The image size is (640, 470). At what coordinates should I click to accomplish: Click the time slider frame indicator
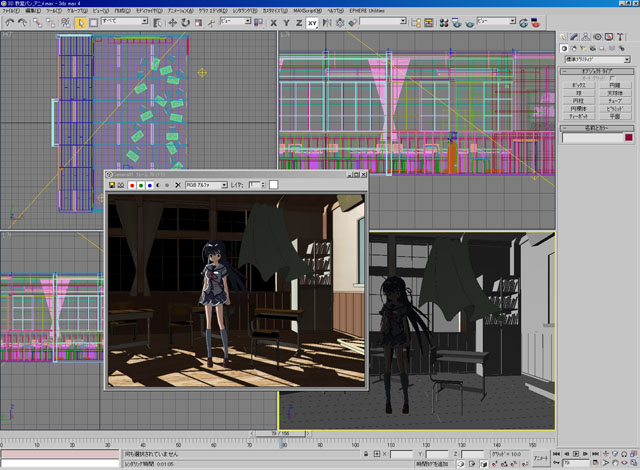point(280,433)
